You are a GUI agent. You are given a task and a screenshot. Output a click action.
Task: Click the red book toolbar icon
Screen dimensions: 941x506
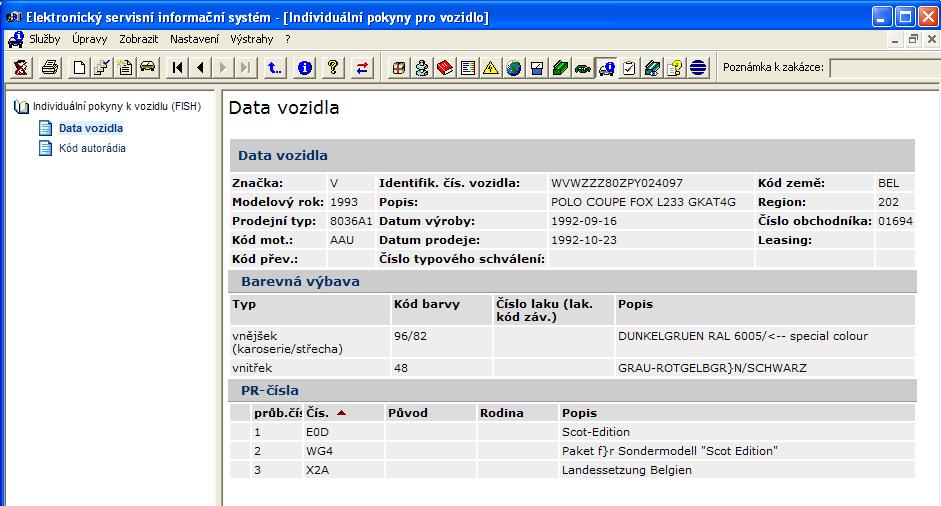point(445,68)
